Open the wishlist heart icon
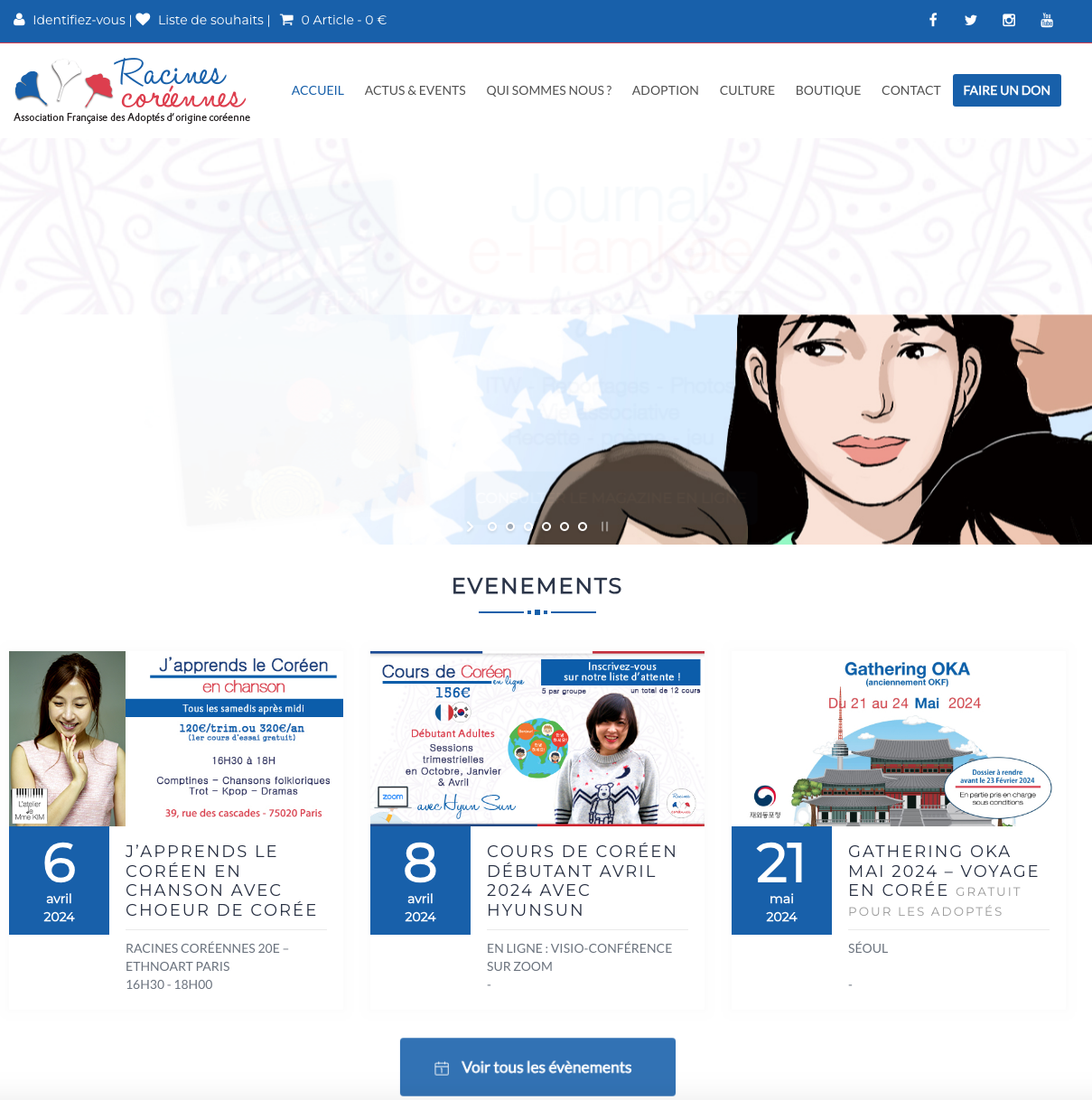The height and width of the screenshot is (1100, 1092). [x=143, y=20]
